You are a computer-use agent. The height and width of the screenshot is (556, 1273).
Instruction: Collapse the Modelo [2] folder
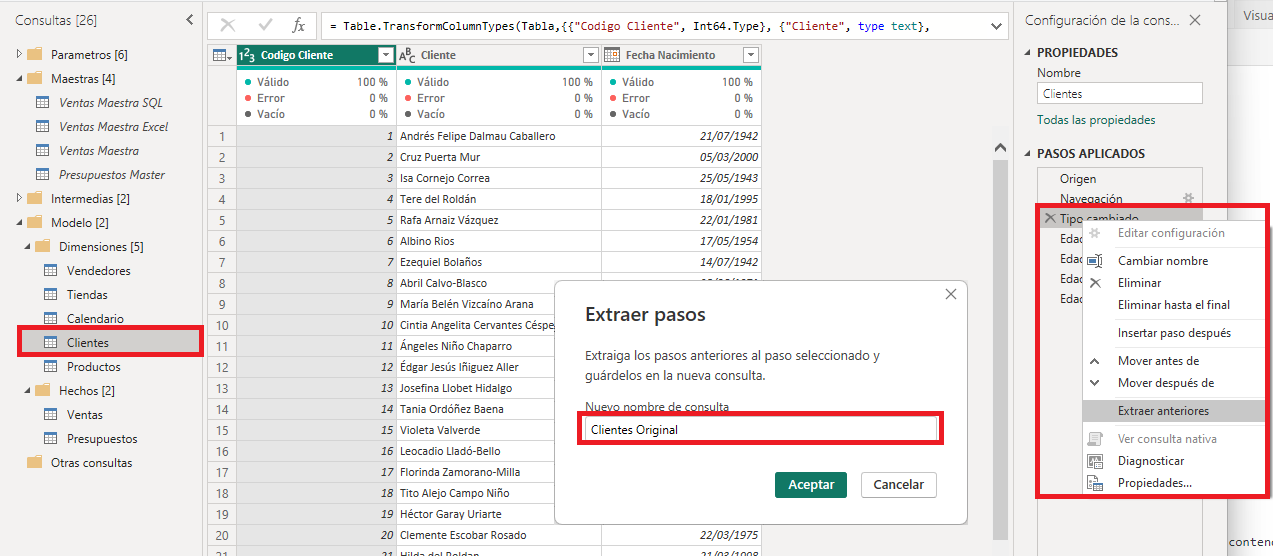pos(19,223)
